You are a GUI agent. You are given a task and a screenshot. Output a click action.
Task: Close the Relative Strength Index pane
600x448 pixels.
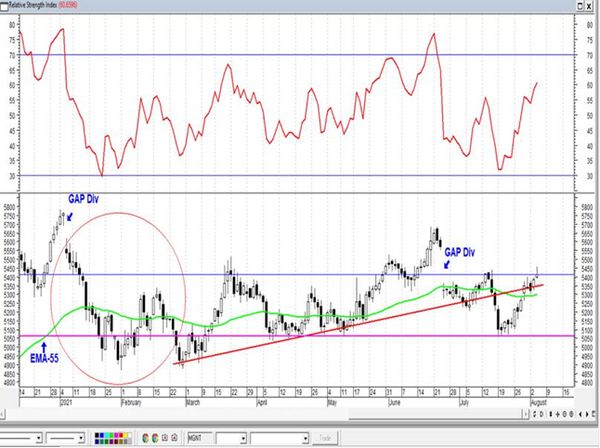tap(590, 6)
